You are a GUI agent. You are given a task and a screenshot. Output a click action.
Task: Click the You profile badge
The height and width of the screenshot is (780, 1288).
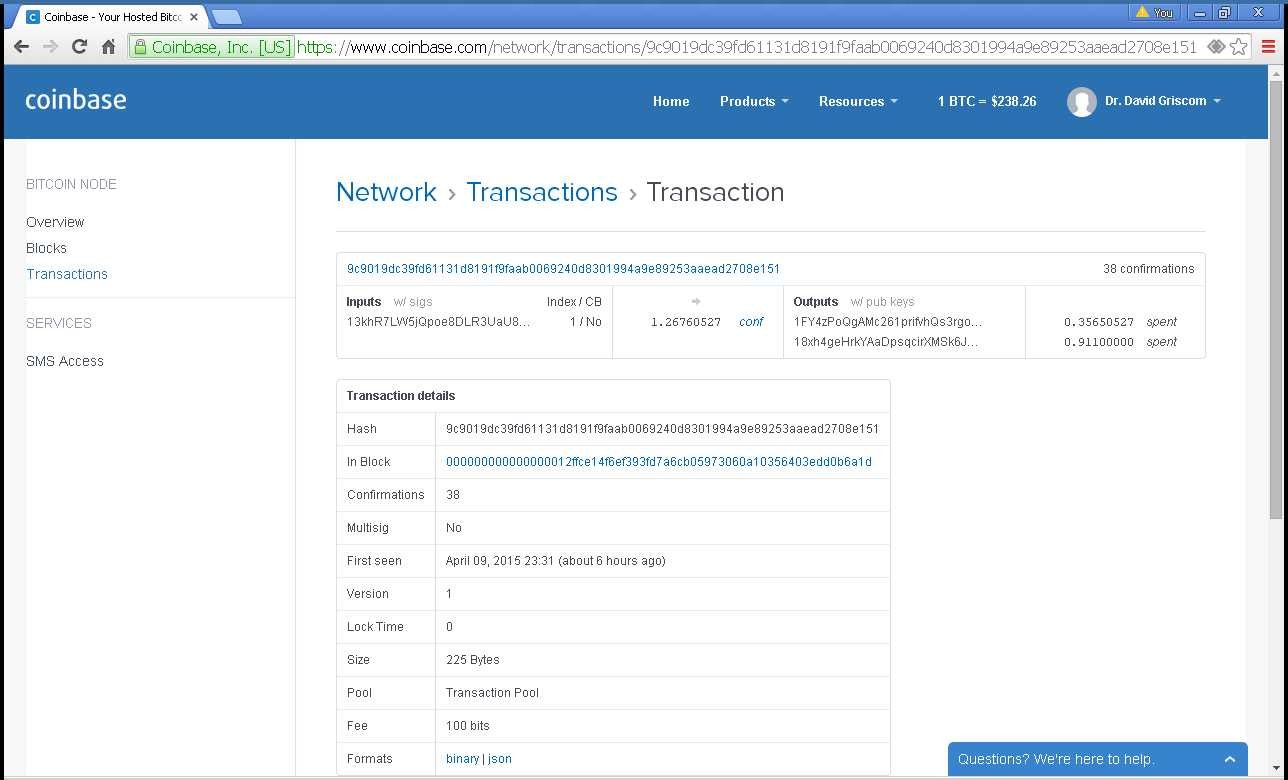click(x=1154, y=12)
